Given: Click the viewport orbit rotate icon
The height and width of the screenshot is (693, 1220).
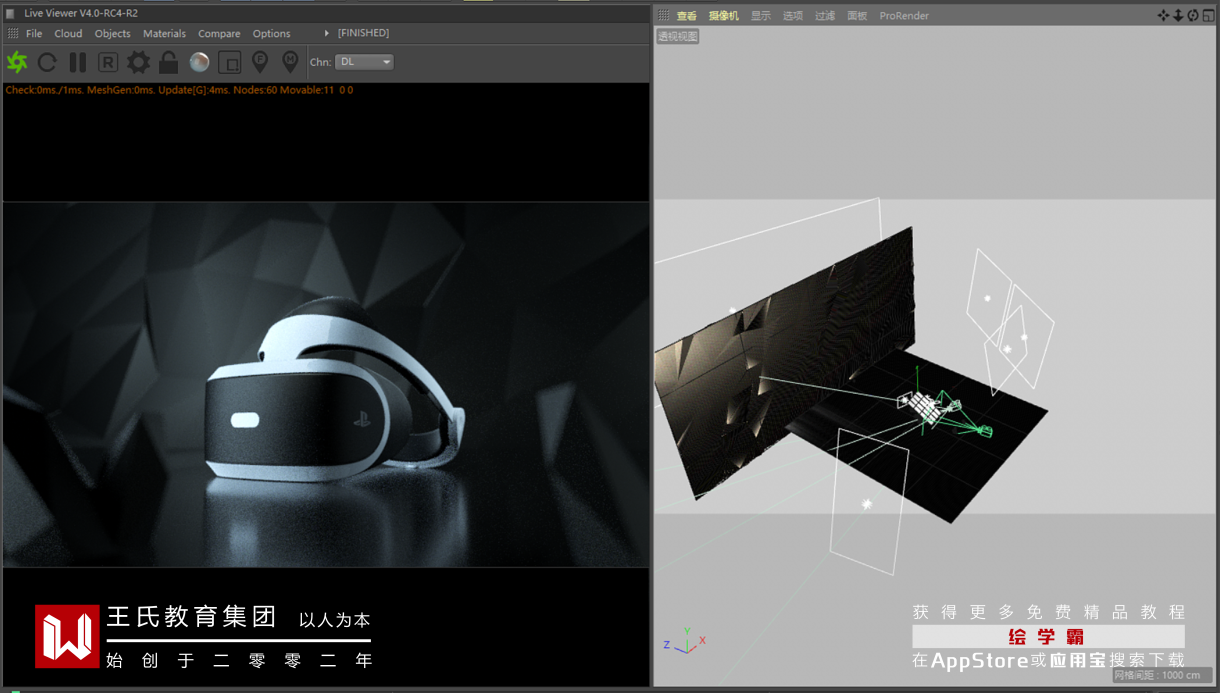Looking at the screenshot, I should 1193,15.
